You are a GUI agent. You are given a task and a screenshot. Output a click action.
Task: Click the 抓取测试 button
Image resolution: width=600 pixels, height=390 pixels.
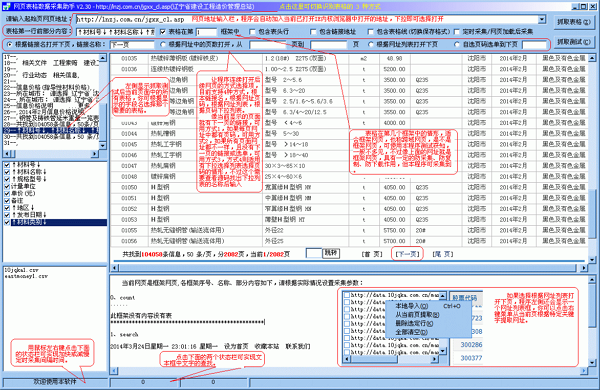click(573, 42)
